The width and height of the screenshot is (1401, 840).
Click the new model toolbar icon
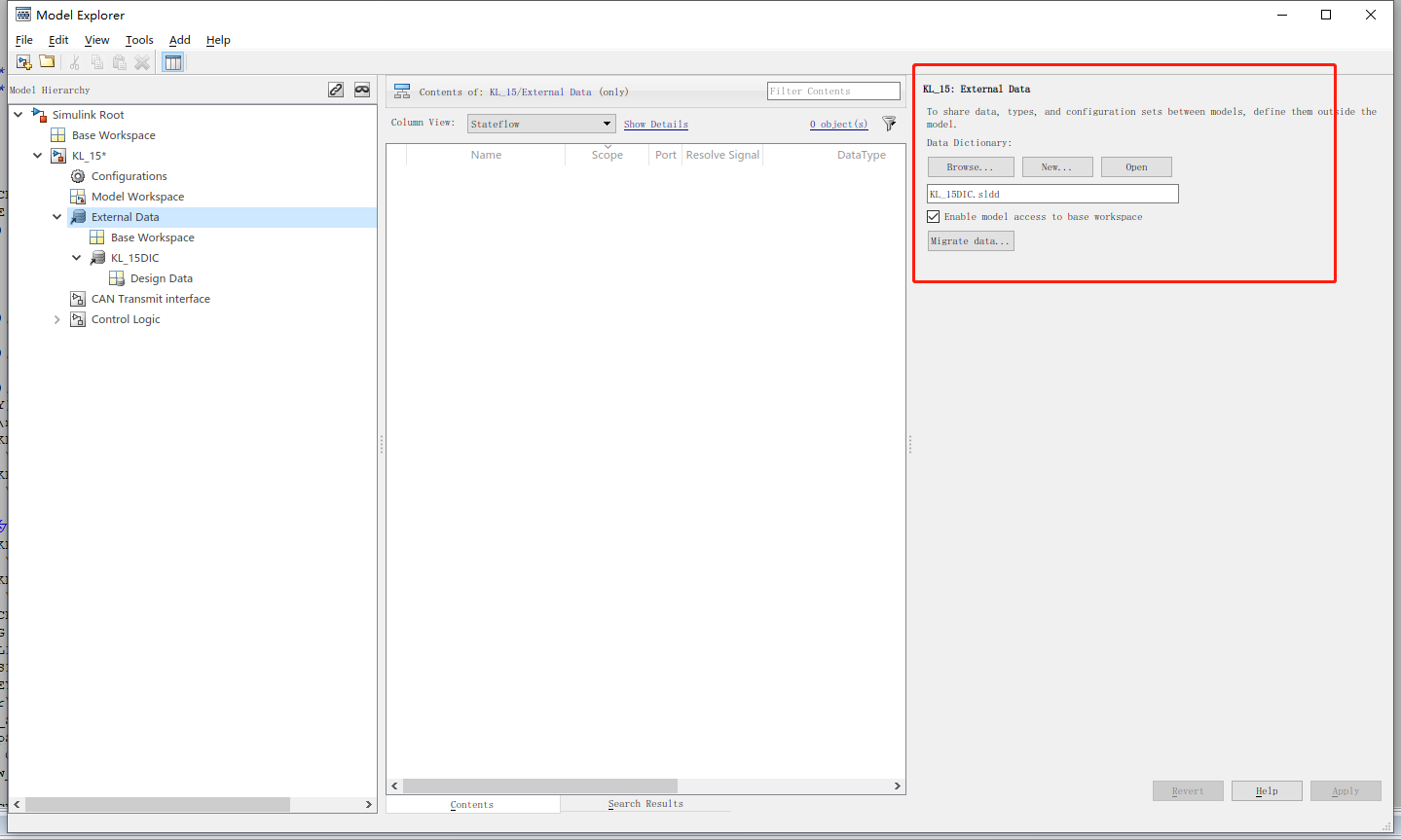24,62
